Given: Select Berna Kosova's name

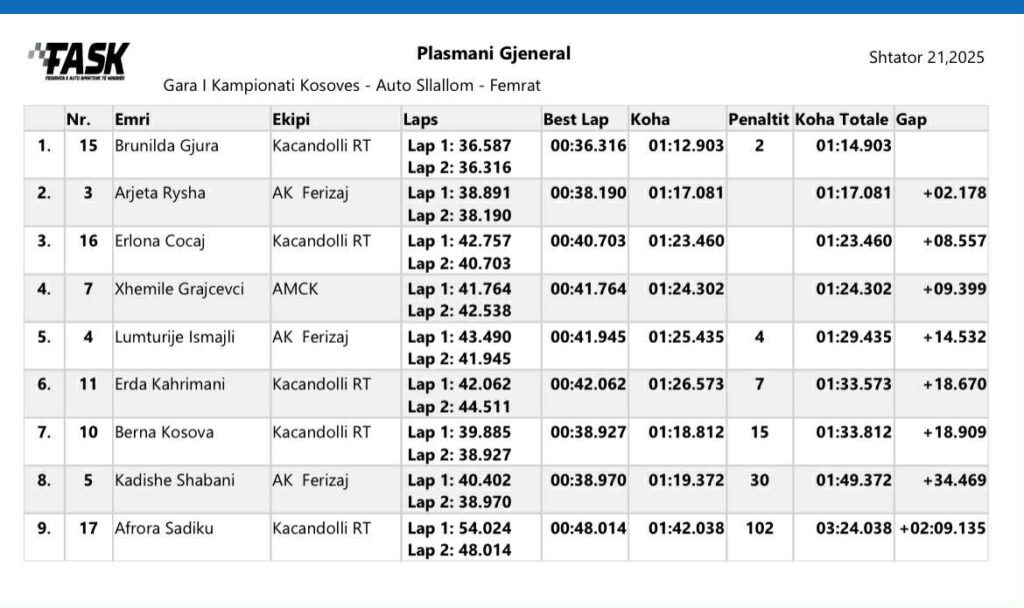Looking at the screenshot, I should click(164, 433).
